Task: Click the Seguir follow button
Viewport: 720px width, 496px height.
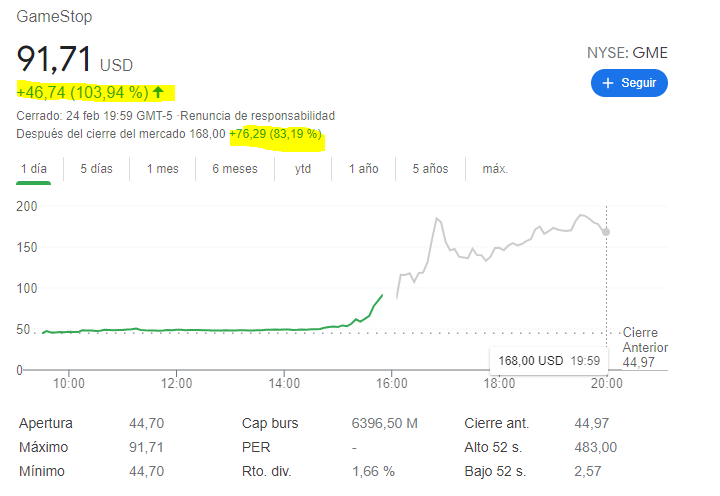Action: pyautogui.click(x=629, y=83)
